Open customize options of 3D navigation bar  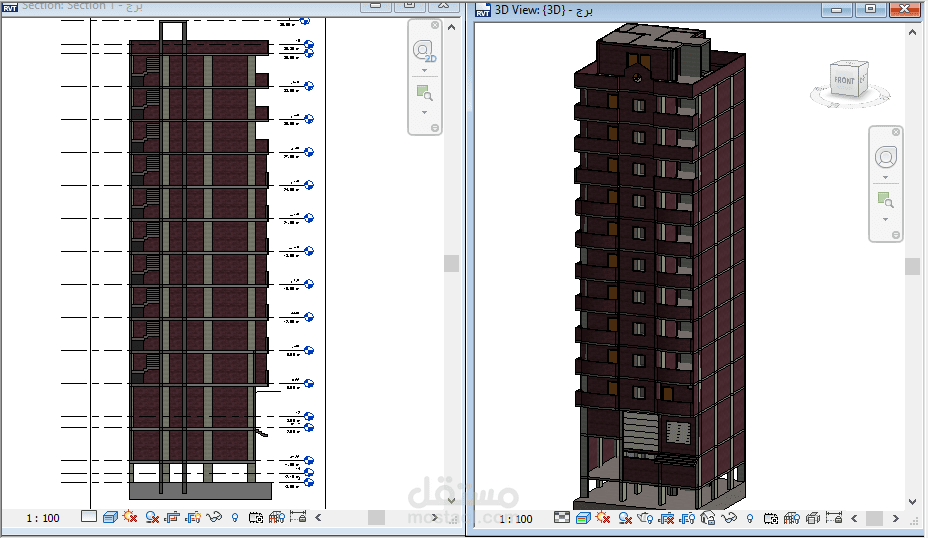coord(896,235)
